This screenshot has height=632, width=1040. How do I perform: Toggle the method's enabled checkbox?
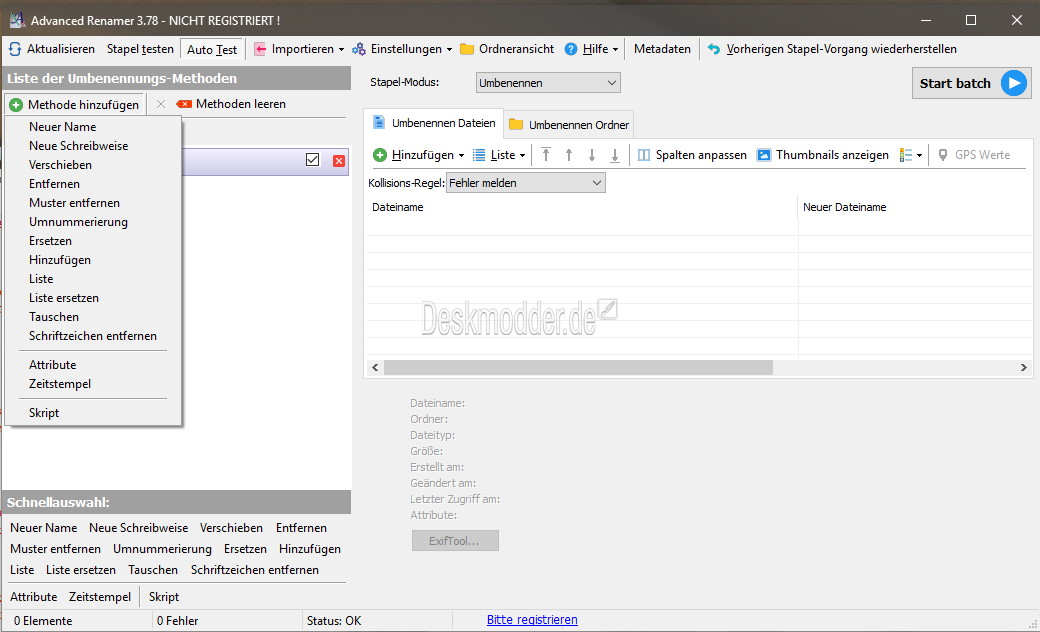[x=313, y=160]
